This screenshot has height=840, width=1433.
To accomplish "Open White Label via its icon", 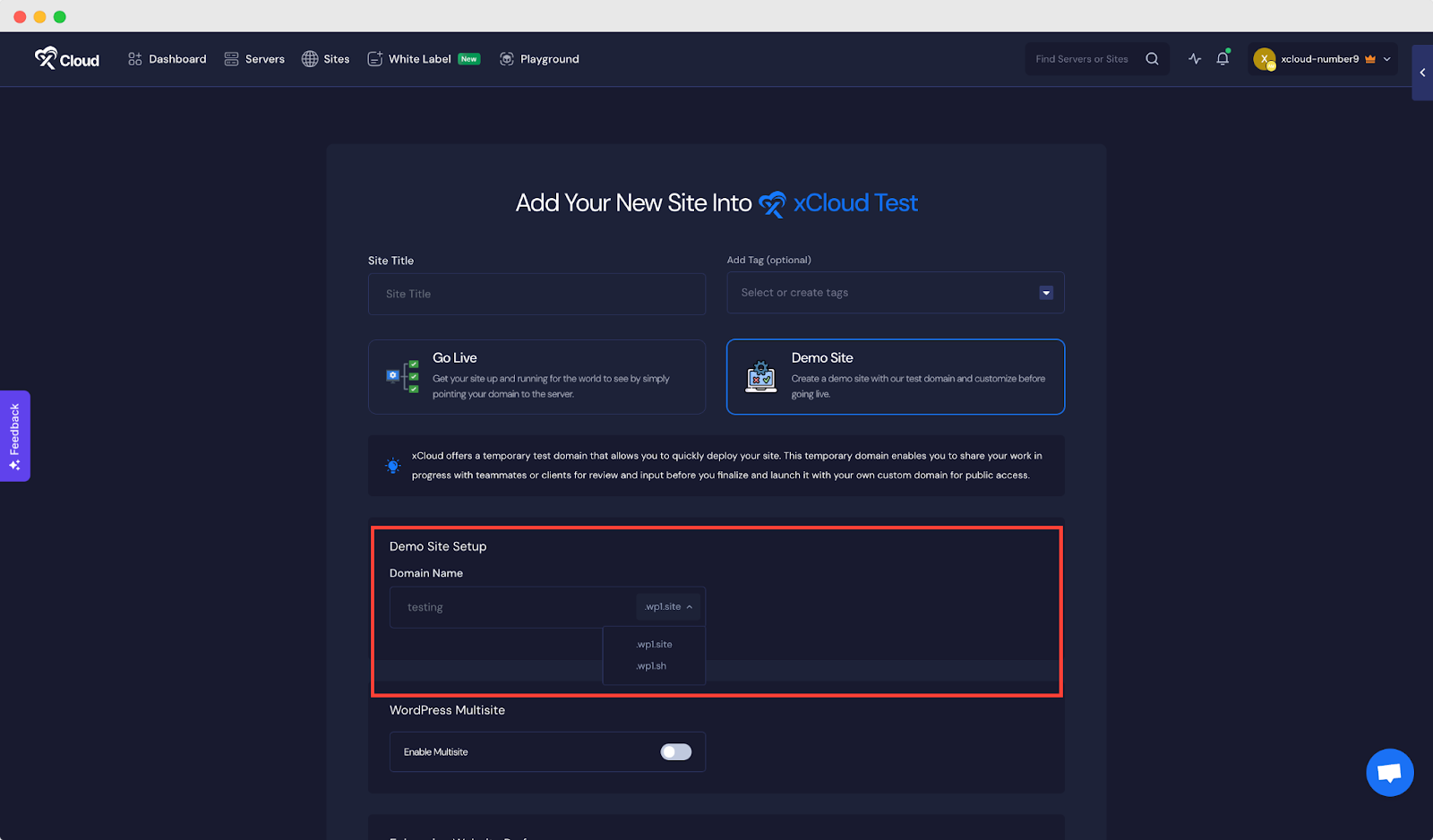I will pyautogui.click(x=375, y=58).
